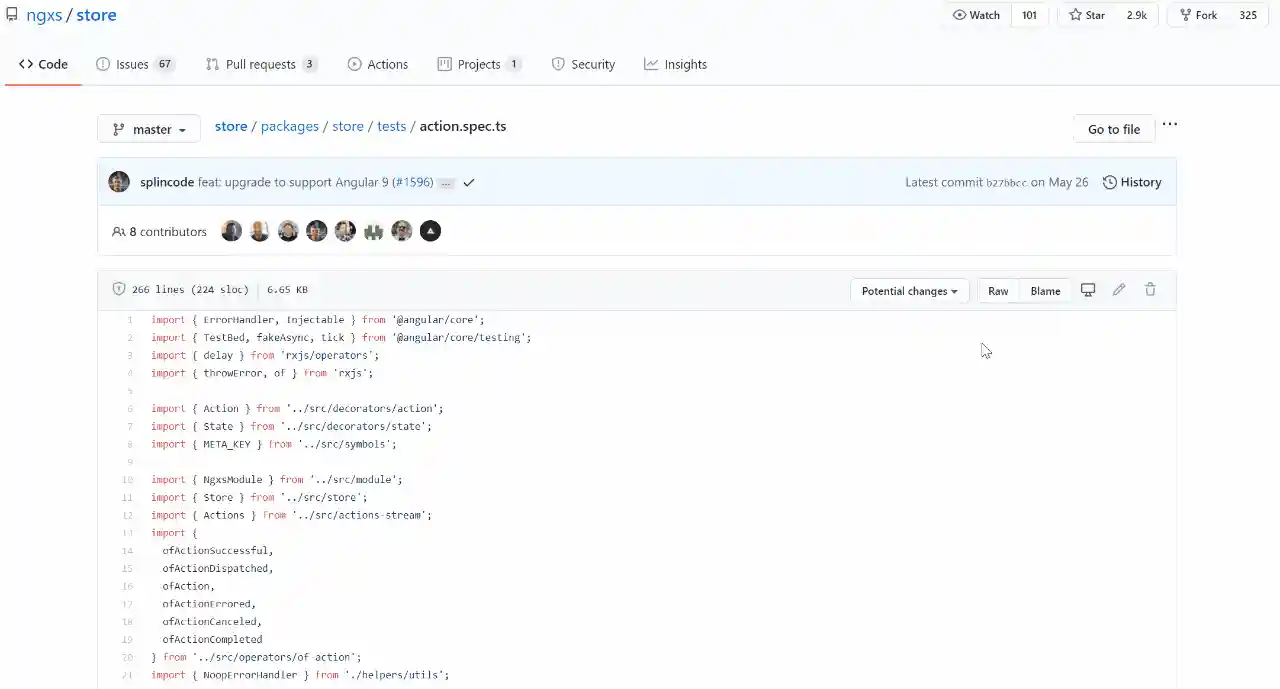The width and height of the screenshot is (1280, 689).
Task: Click the History clock icon
Action: (x=1109, y=182)
